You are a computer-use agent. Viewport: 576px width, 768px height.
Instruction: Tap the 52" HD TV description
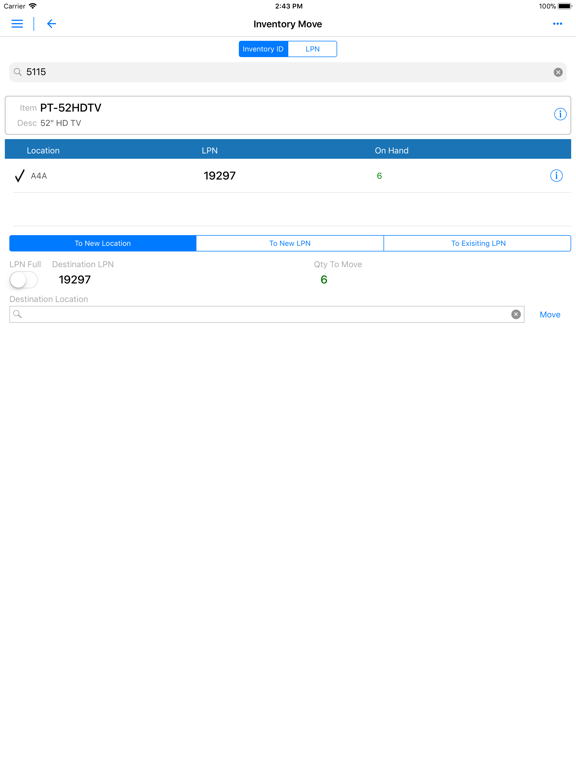coord(61,123)
